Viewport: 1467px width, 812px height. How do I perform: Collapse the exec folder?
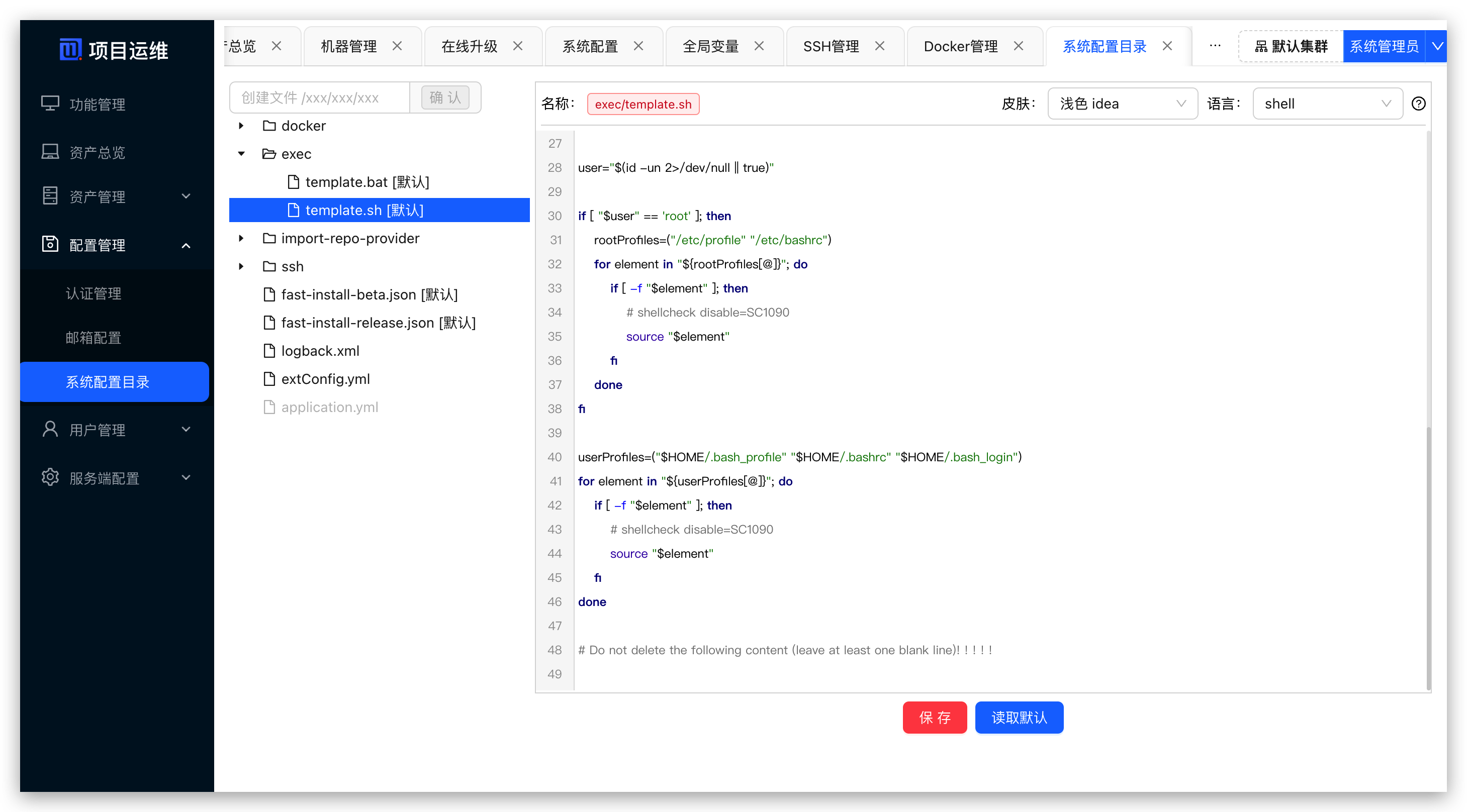pos(241,154)
